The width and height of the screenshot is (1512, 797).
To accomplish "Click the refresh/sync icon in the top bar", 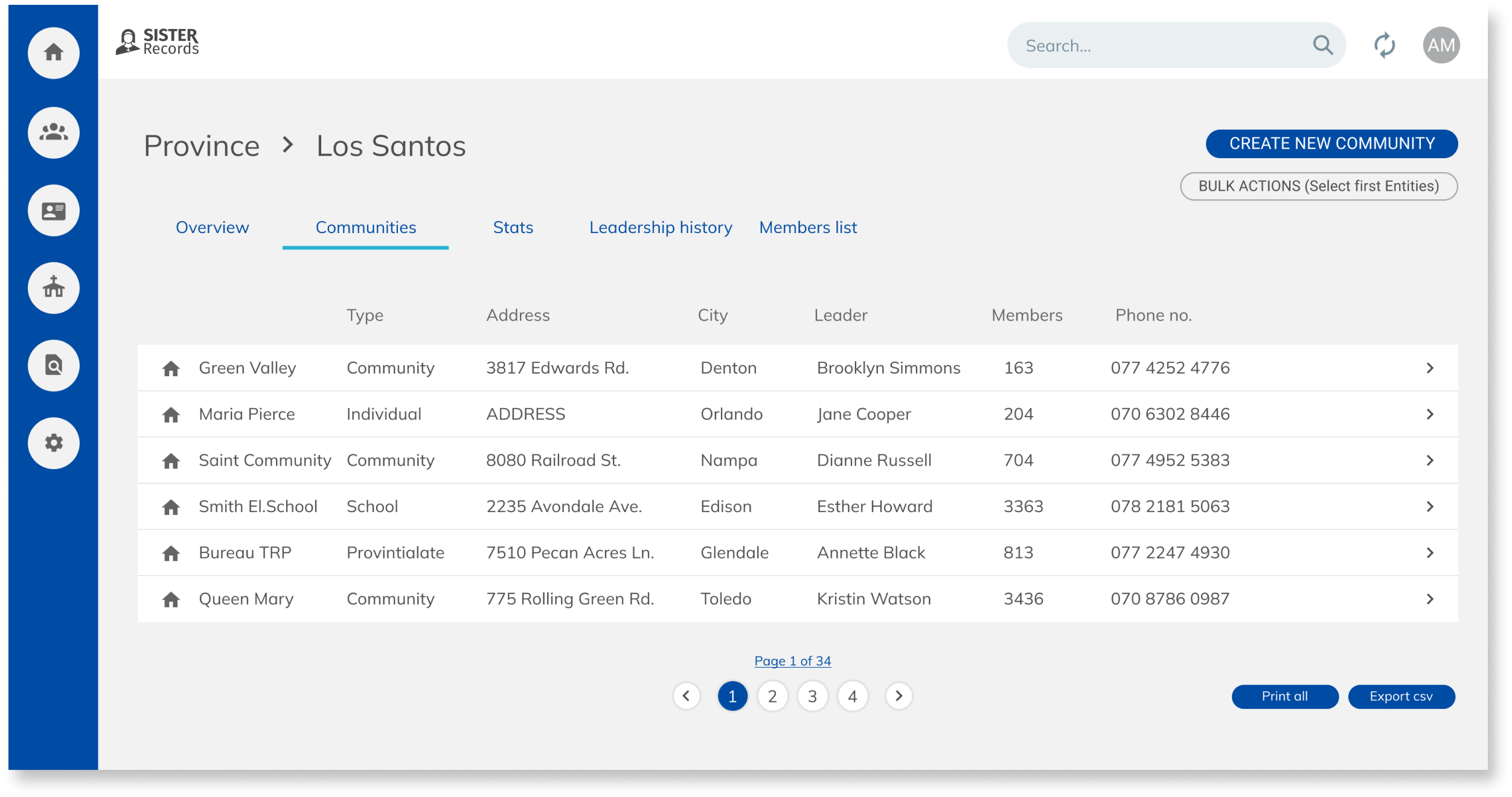I will (x=1384, y=45).
